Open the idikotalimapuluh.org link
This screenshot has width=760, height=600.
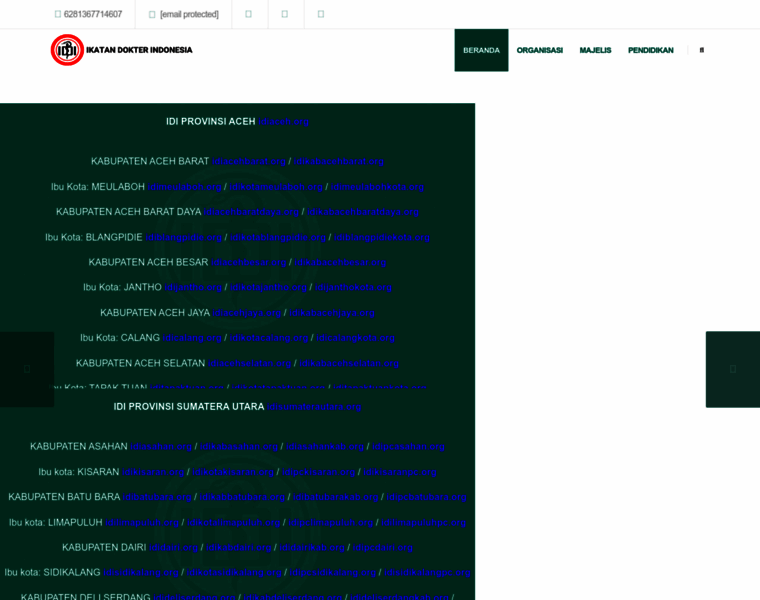point(234,523)
